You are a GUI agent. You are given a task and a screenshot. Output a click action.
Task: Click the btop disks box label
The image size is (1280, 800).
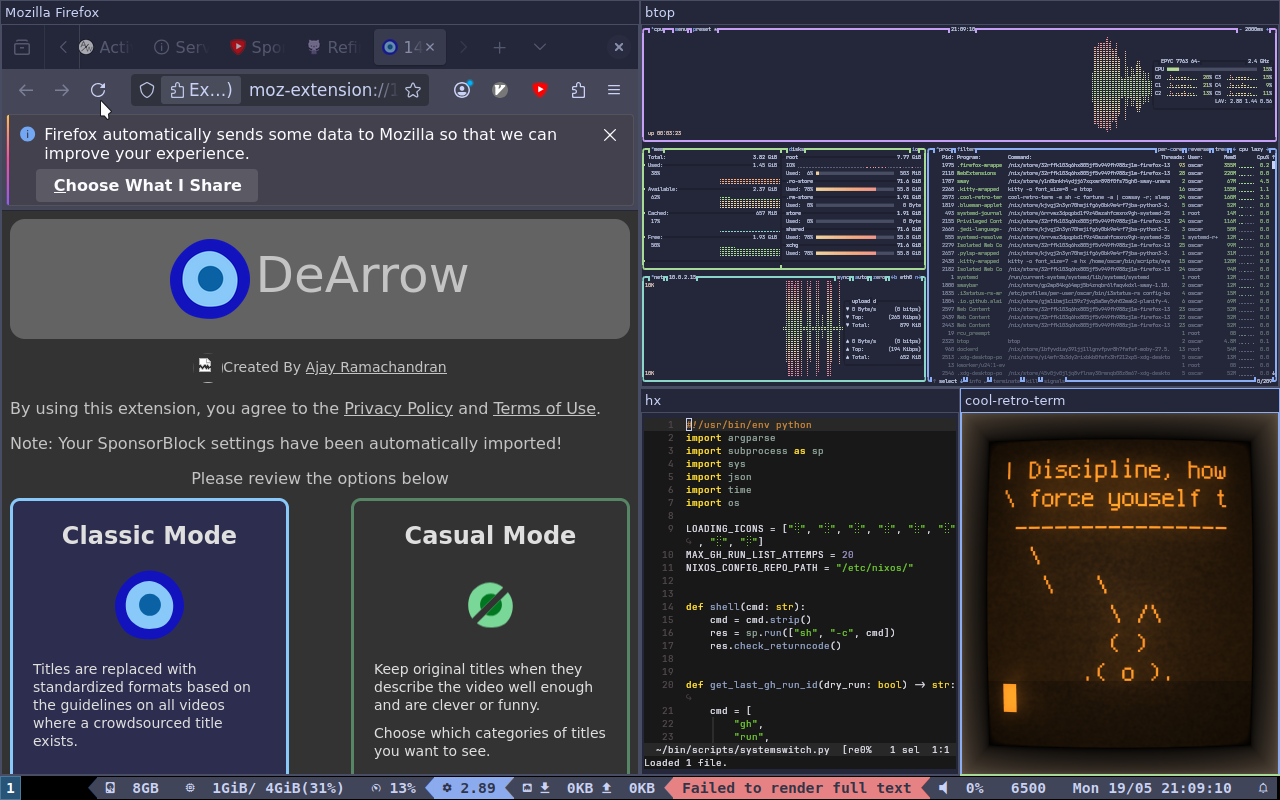(x=797, y=150)
